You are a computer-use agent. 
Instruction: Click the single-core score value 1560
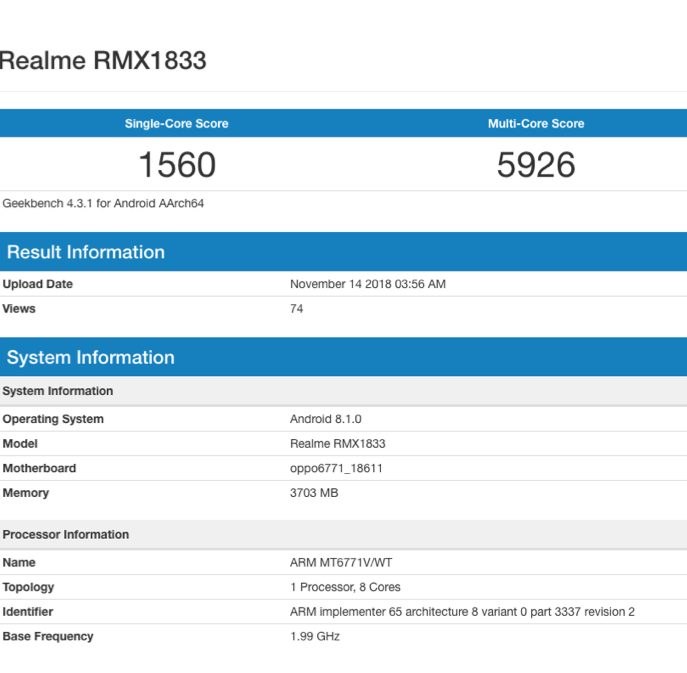pyautogui.click(x=176, y=165)
